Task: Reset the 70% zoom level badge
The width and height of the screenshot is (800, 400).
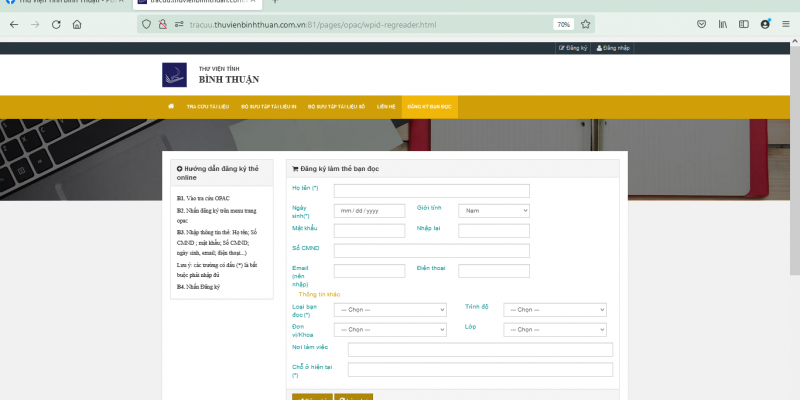Action: [x=563, y=24]
